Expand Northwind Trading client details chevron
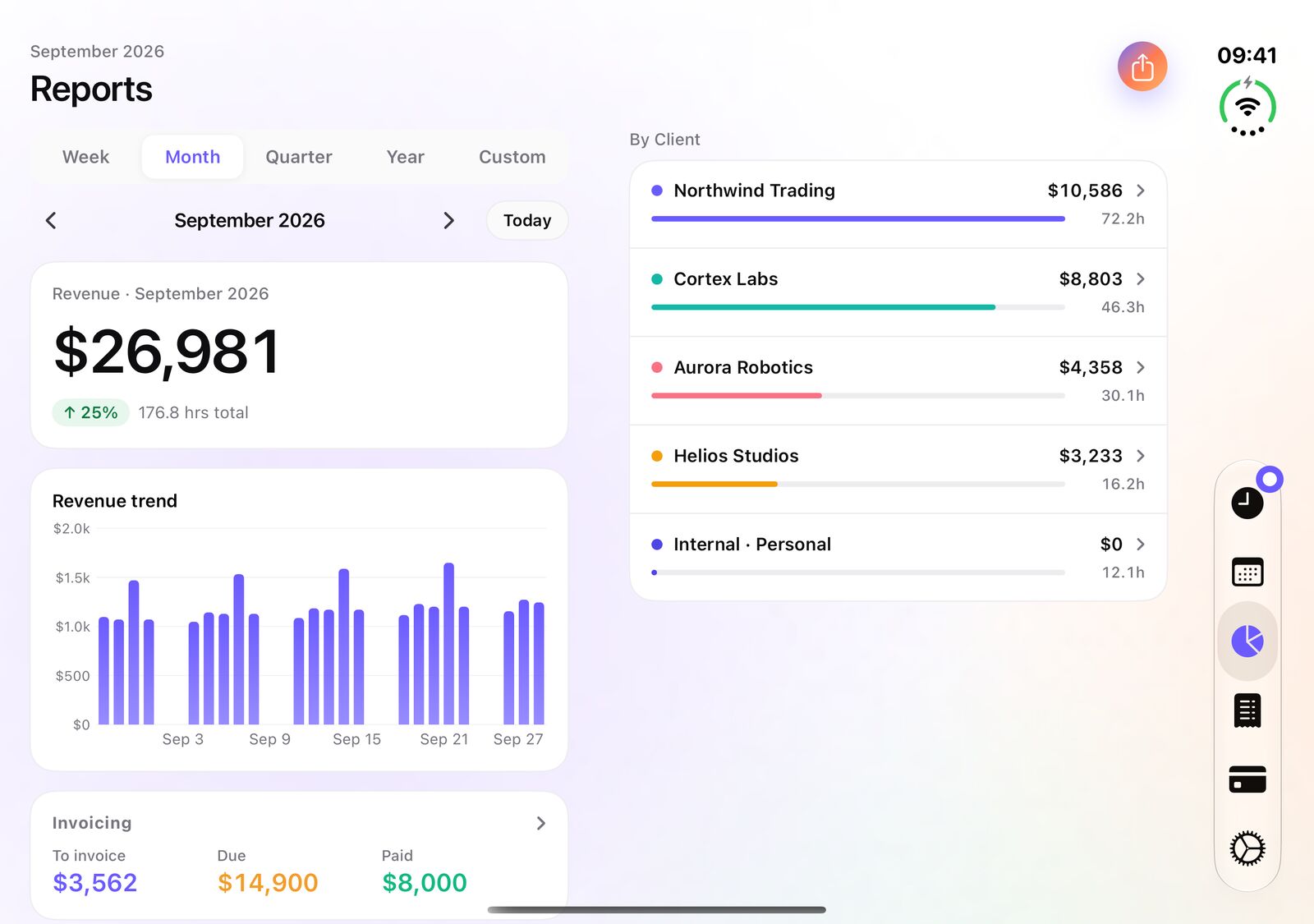The image size is (1314, 924). click(1141, 191)
